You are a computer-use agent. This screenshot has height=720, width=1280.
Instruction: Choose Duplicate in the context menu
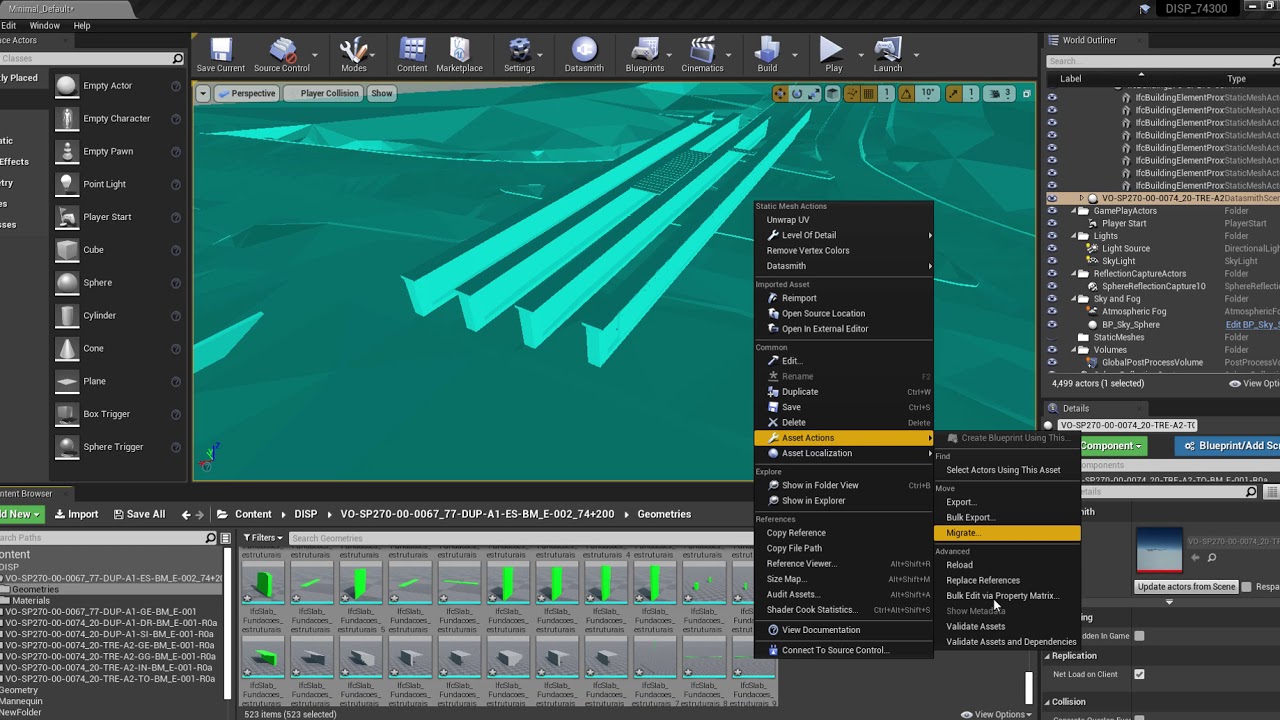point(799,392)
